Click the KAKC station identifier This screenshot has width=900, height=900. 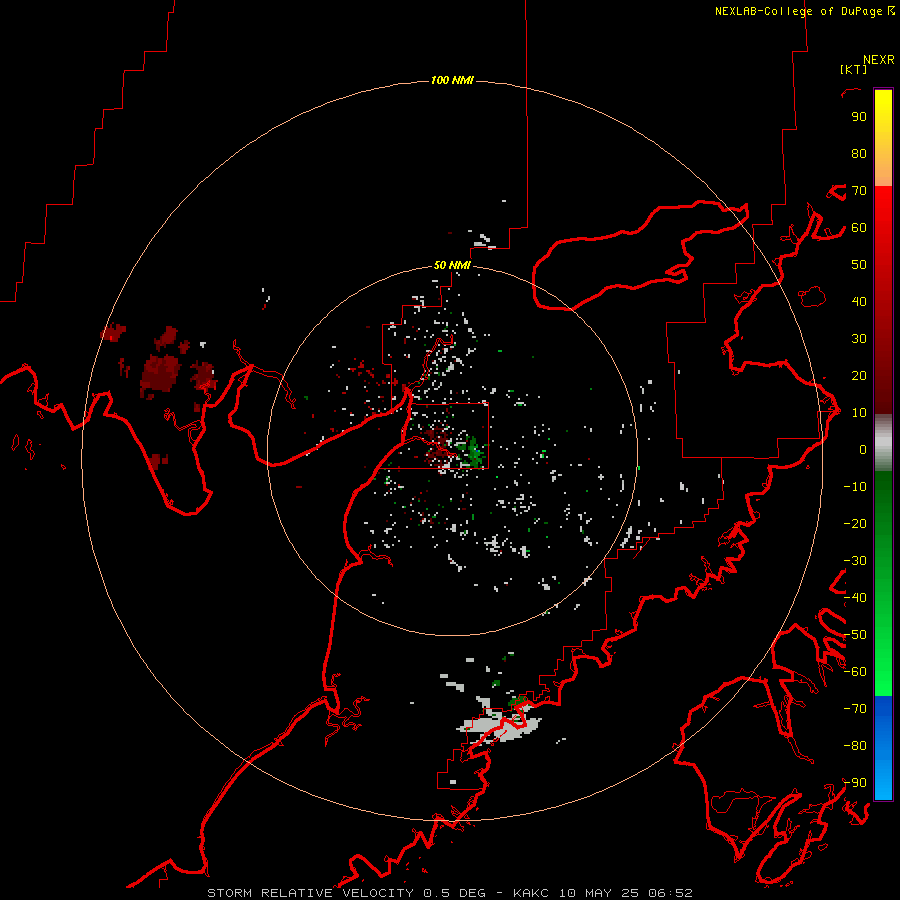click(x=532, y=893)
